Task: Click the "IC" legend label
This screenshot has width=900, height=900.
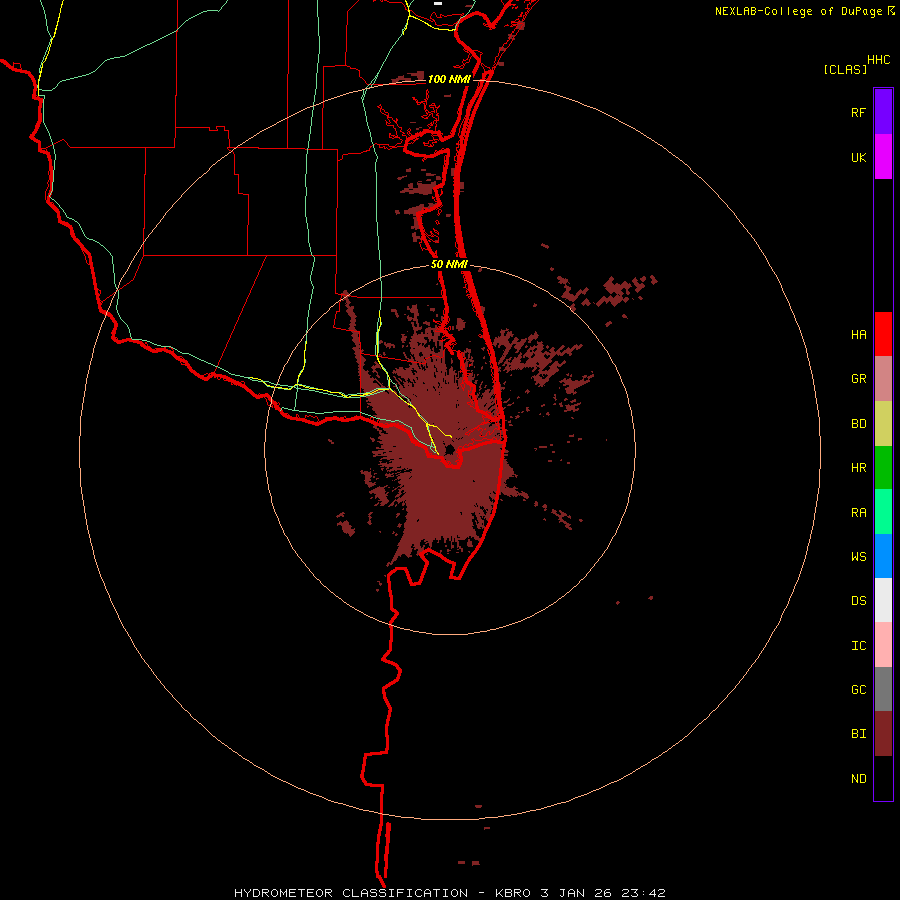Action: 858,646
